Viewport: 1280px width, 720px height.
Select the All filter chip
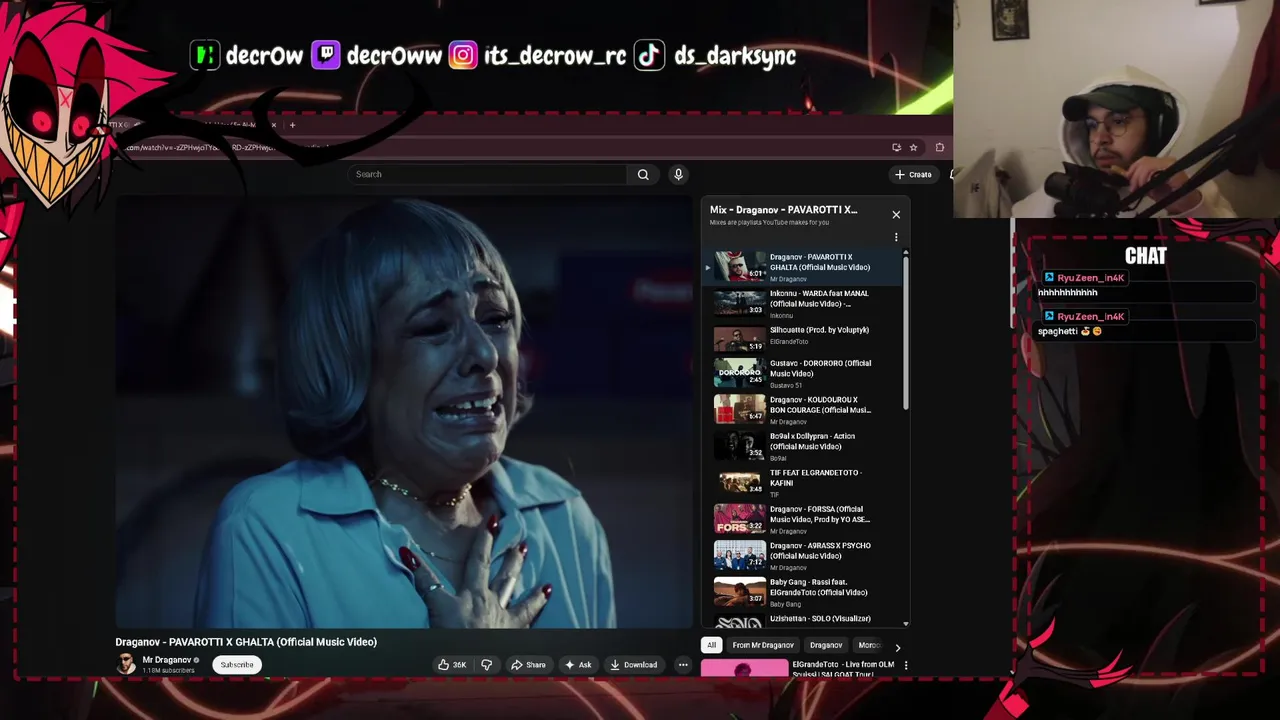pos(711,645)
